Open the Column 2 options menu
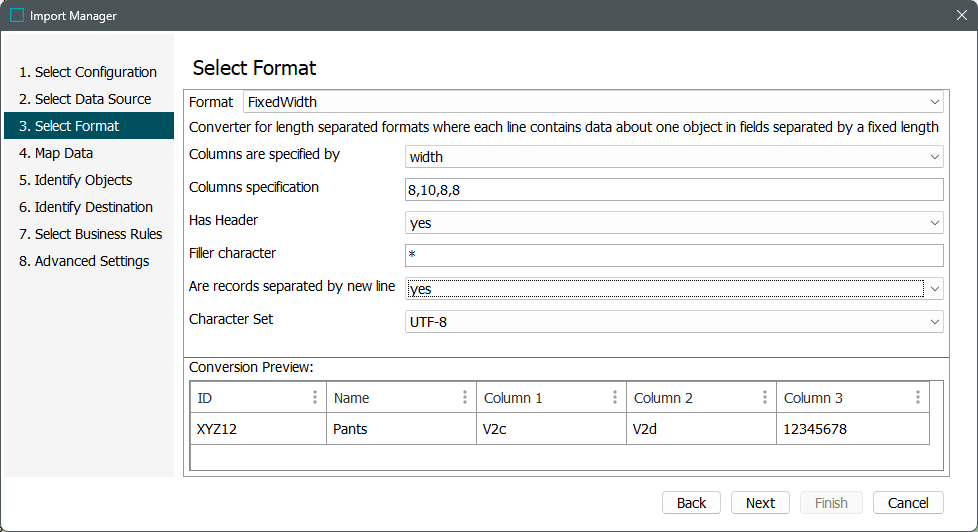 point(765,397)
